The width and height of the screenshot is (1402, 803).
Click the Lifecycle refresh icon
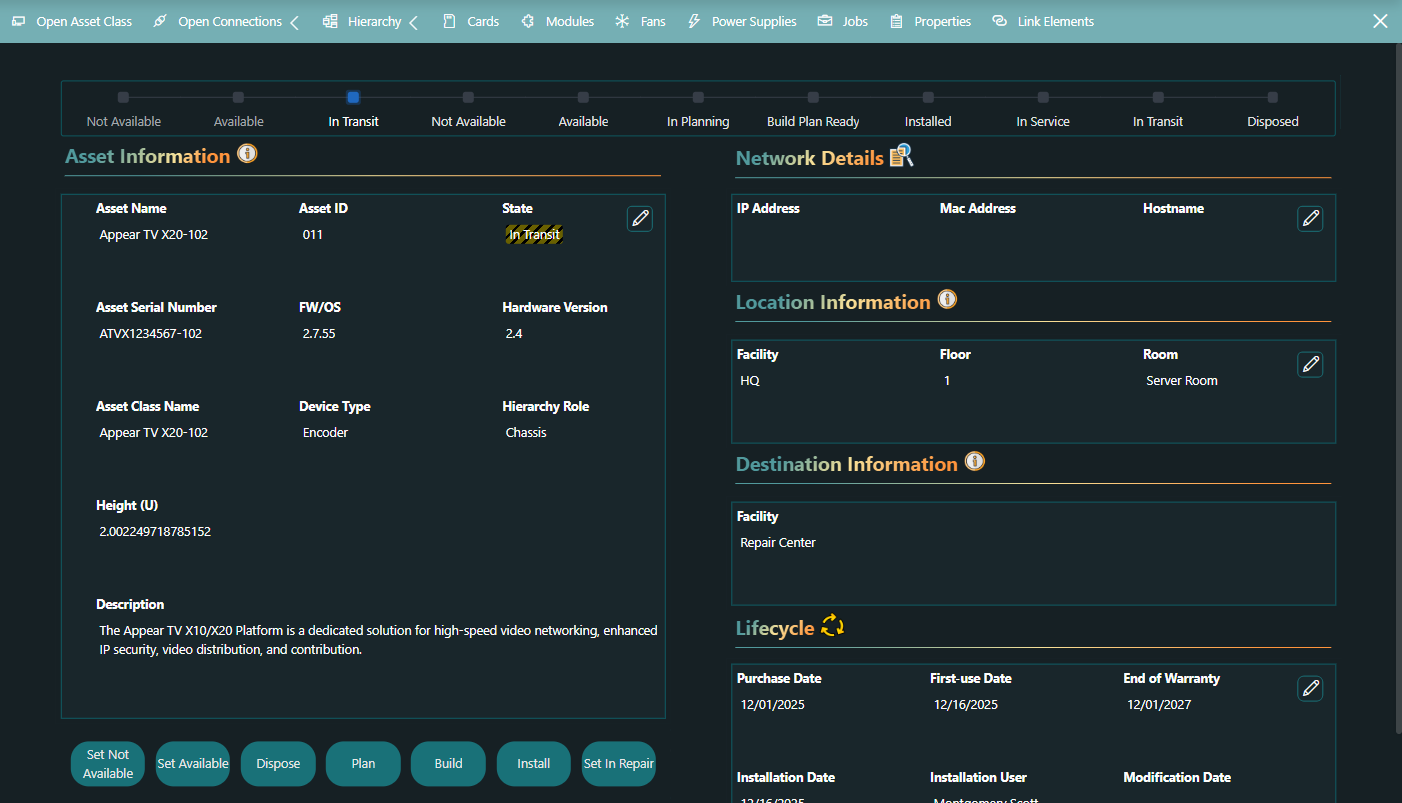pyautogui.click(x=830, y=627)
